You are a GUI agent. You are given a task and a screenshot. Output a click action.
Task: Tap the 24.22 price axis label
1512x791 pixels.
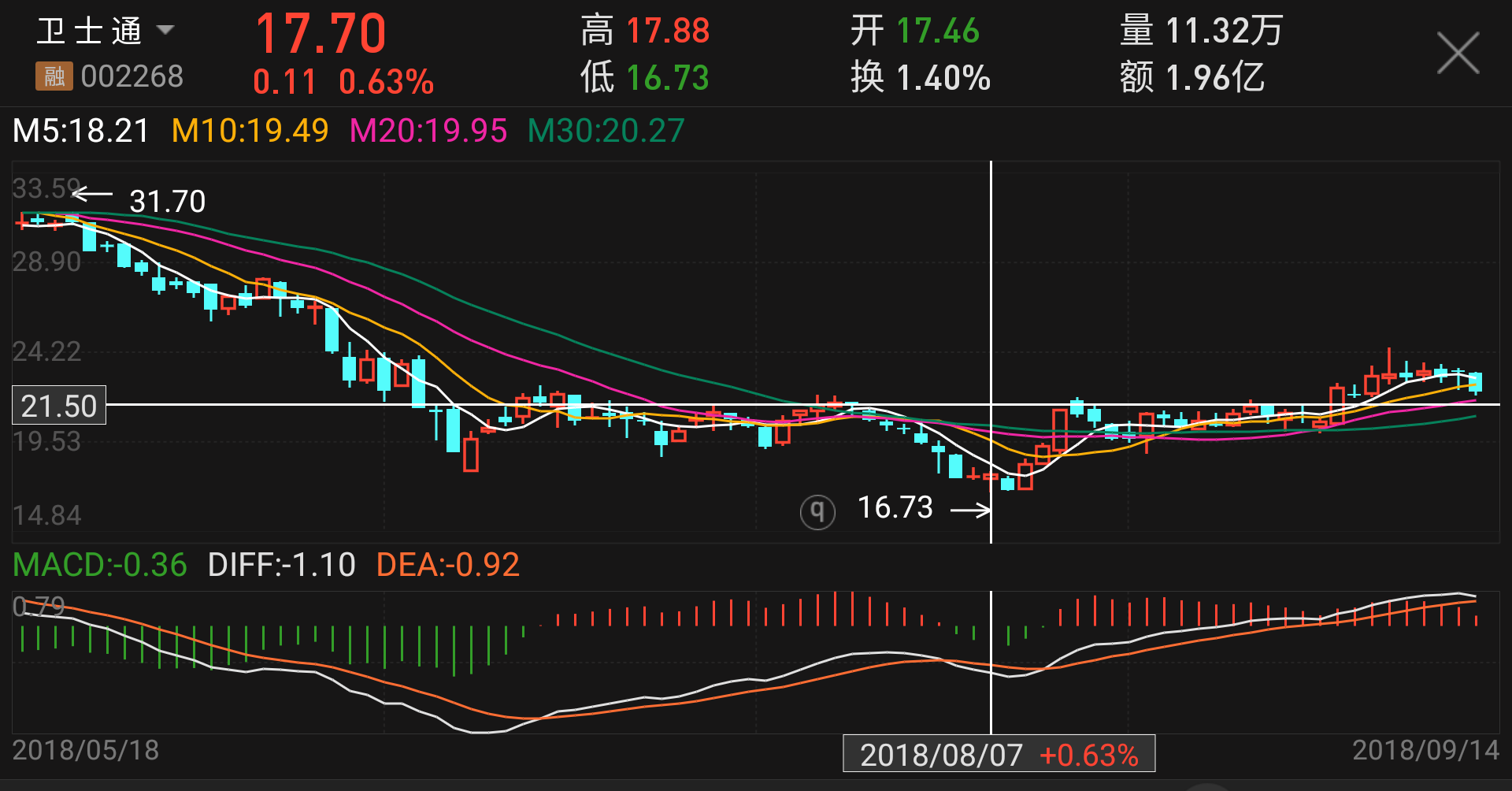(x=46, y=351)
